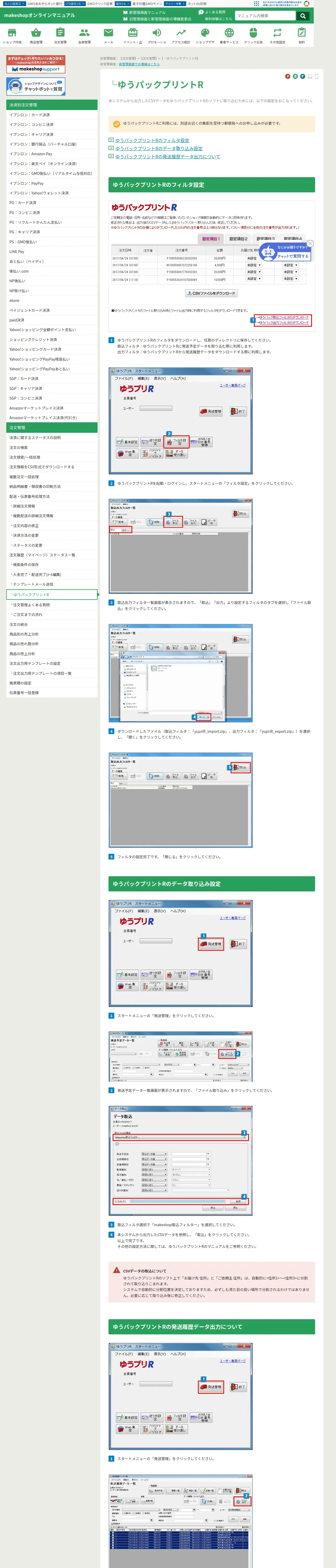Open the チャットボットで質問 banner
Screen dimensions: 336x1568
(x=35, y=87)
